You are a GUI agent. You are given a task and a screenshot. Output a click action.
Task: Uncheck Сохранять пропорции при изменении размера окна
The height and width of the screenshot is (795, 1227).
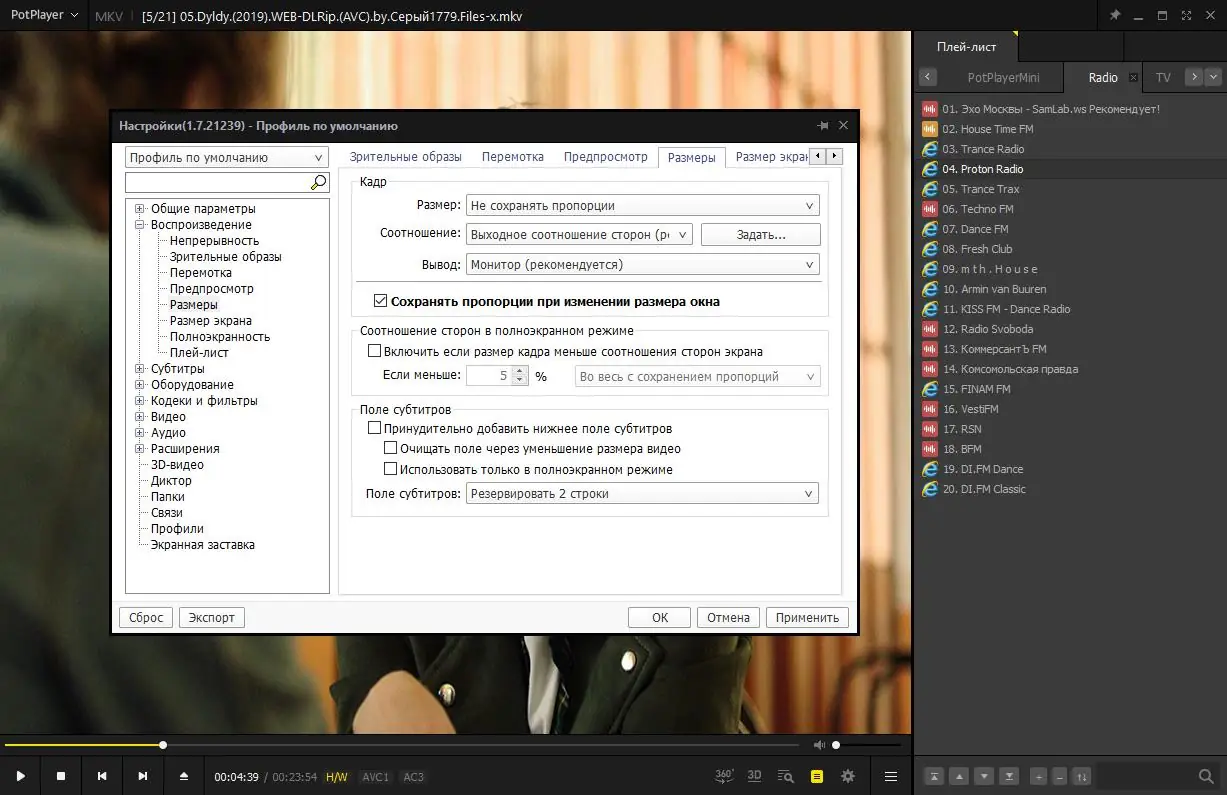(x=380, y=301)
